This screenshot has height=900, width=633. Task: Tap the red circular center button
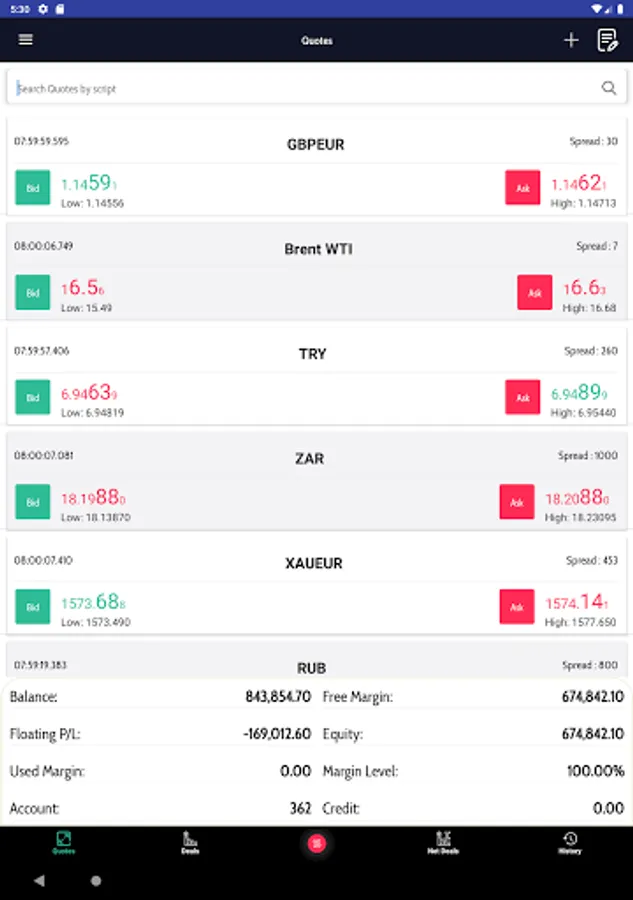[317, 843]
